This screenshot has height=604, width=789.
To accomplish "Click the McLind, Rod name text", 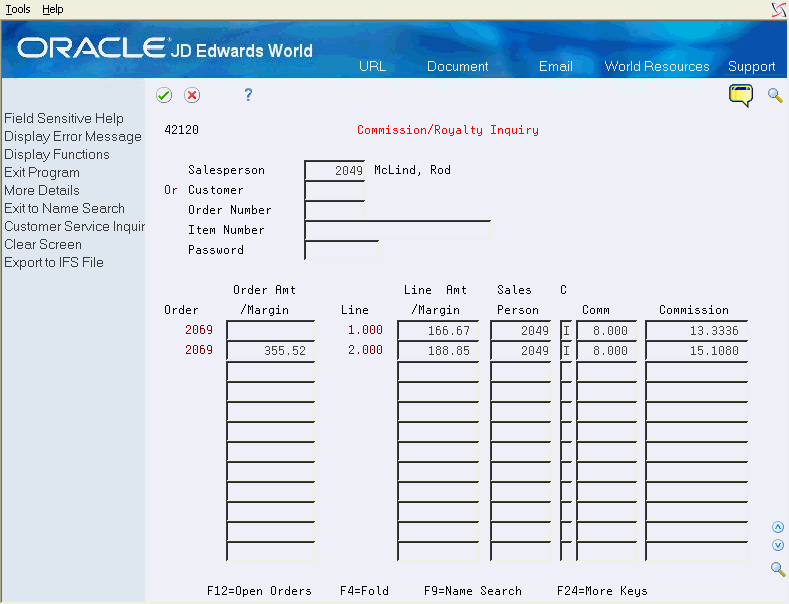I will (x=412, y=170).
